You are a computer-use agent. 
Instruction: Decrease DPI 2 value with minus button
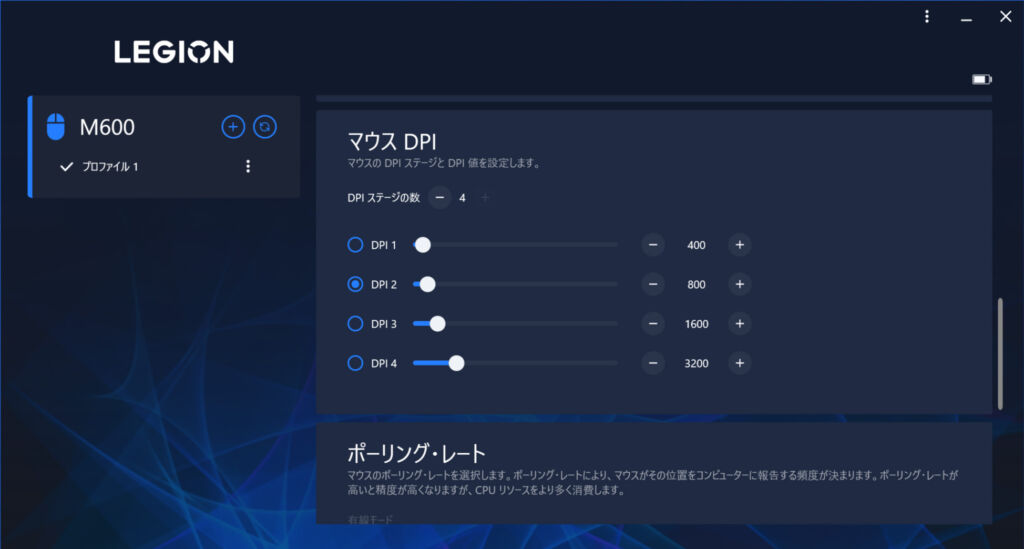click(653, 285)
